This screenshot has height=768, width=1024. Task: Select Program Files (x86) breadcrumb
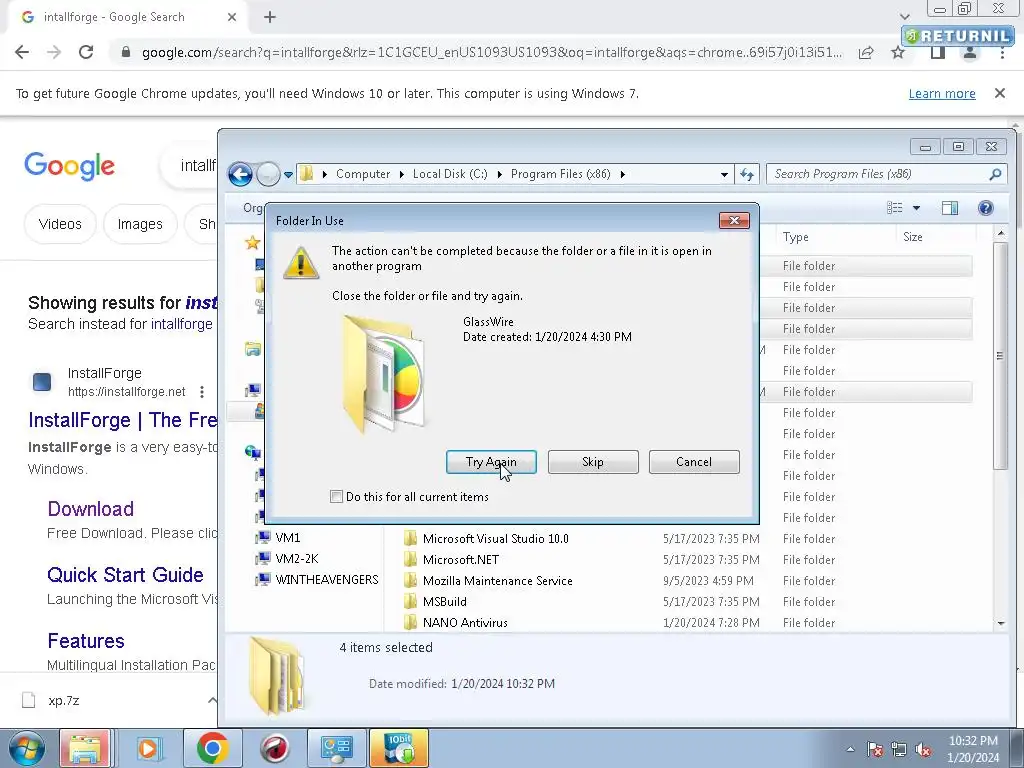click(560, 174)
